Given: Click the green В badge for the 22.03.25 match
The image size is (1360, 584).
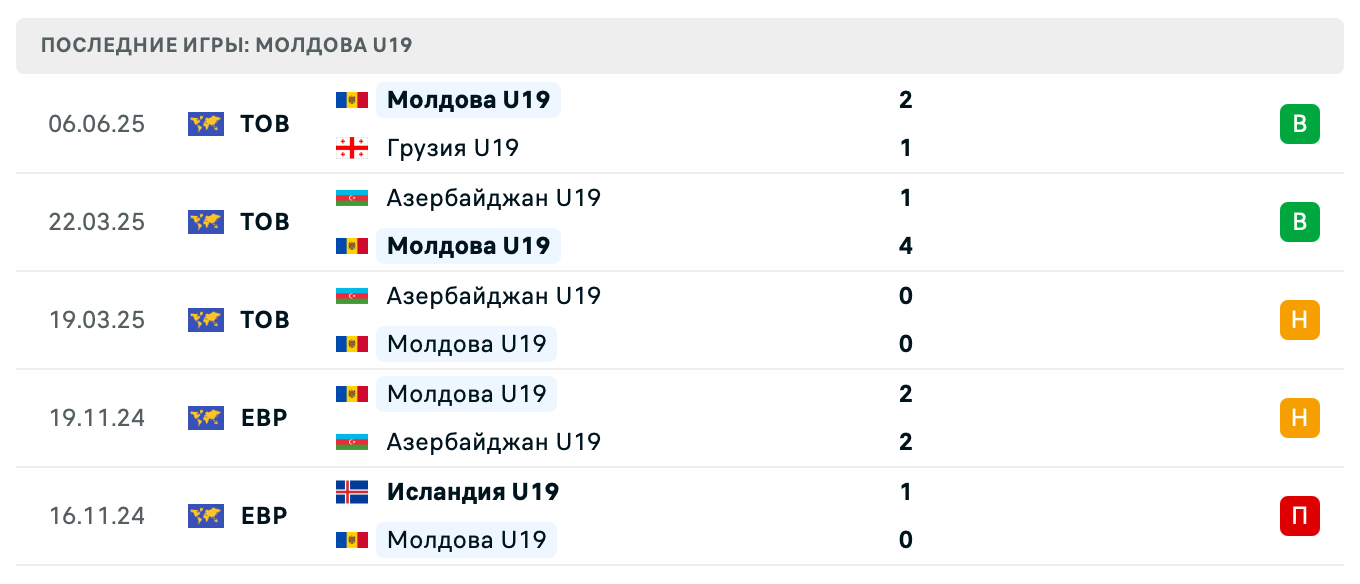Looking at the screenshot, I should [x=1300, y=222].
